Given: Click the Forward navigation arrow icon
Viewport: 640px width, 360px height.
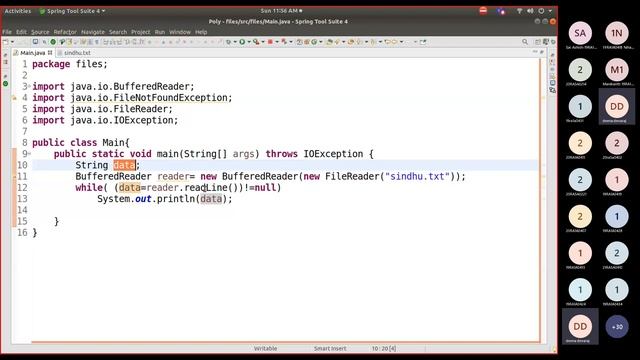Looking at the screenshot, I should click(394, 42).
